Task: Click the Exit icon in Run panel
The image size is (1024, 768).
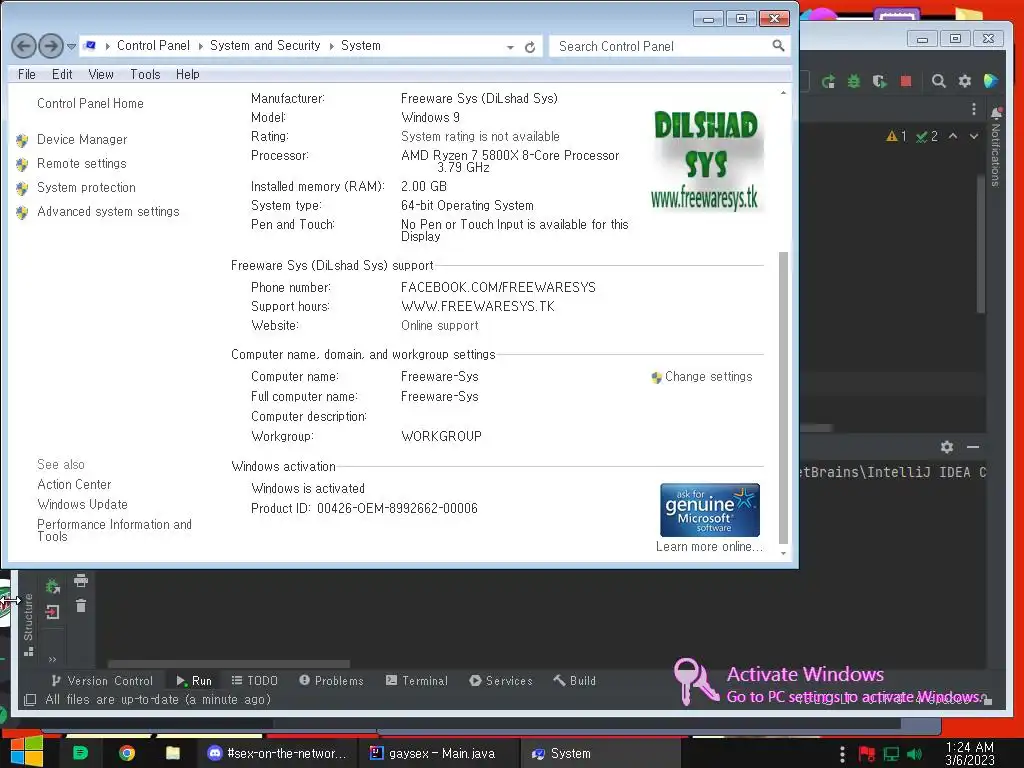Action: (x=52, y=611)
